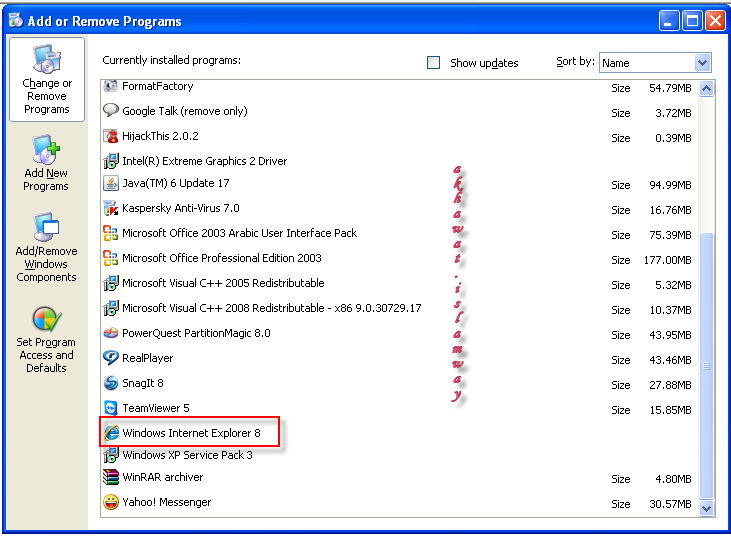Open Change or Remove Programs pane

[47, 80]
